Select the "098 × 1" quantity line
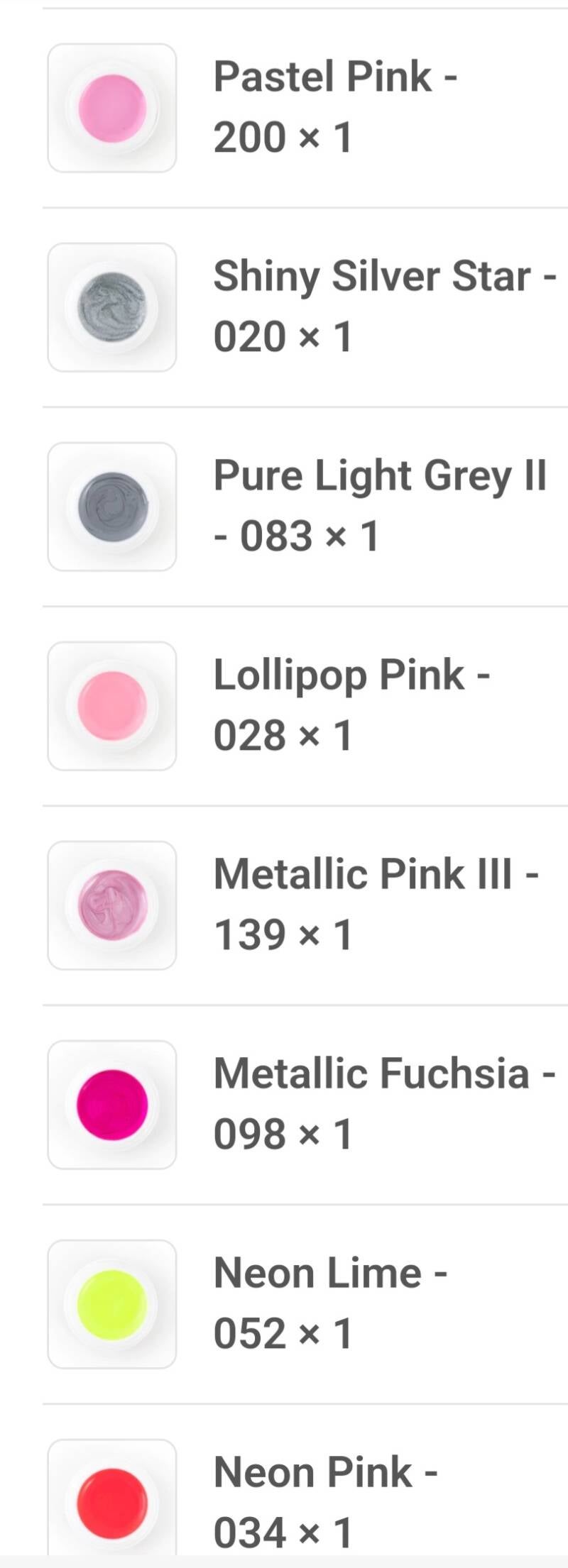The height and width of the screenshot is (1568, 568). pyautogui.click(x=283, y=1134)
